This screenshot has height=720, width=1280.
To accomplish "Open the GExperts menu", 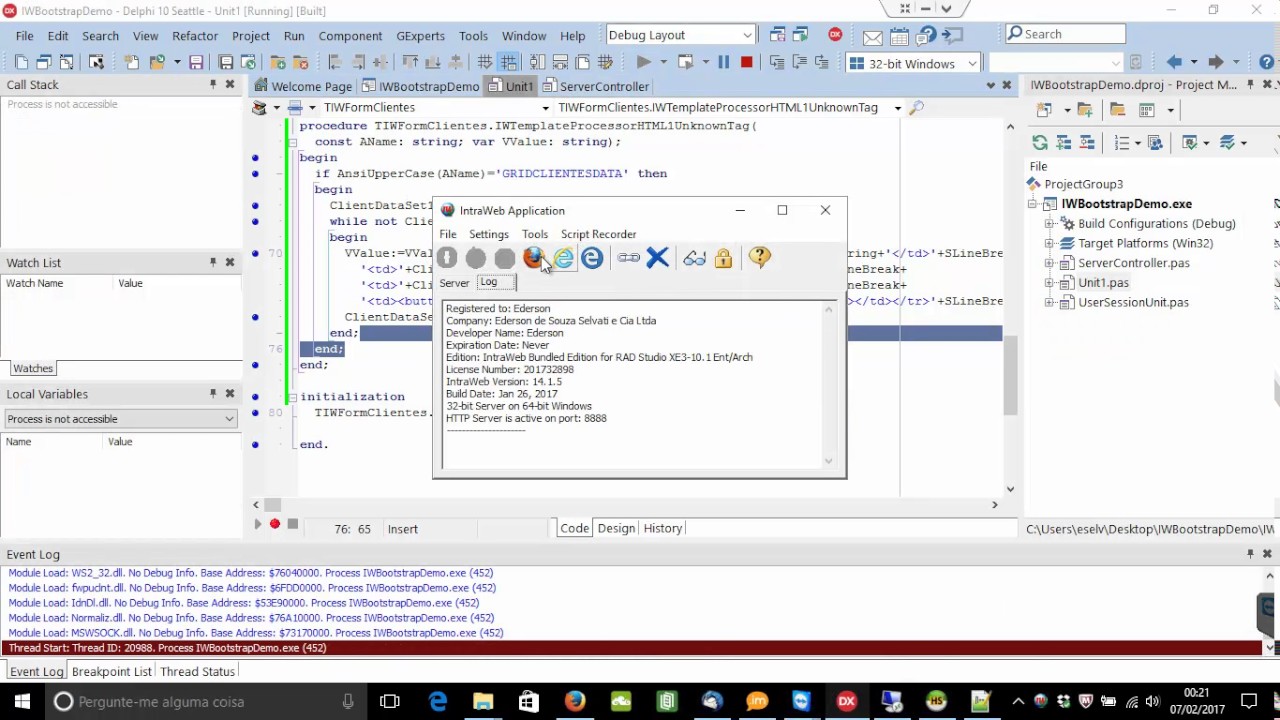I will [x=420, y=35].
